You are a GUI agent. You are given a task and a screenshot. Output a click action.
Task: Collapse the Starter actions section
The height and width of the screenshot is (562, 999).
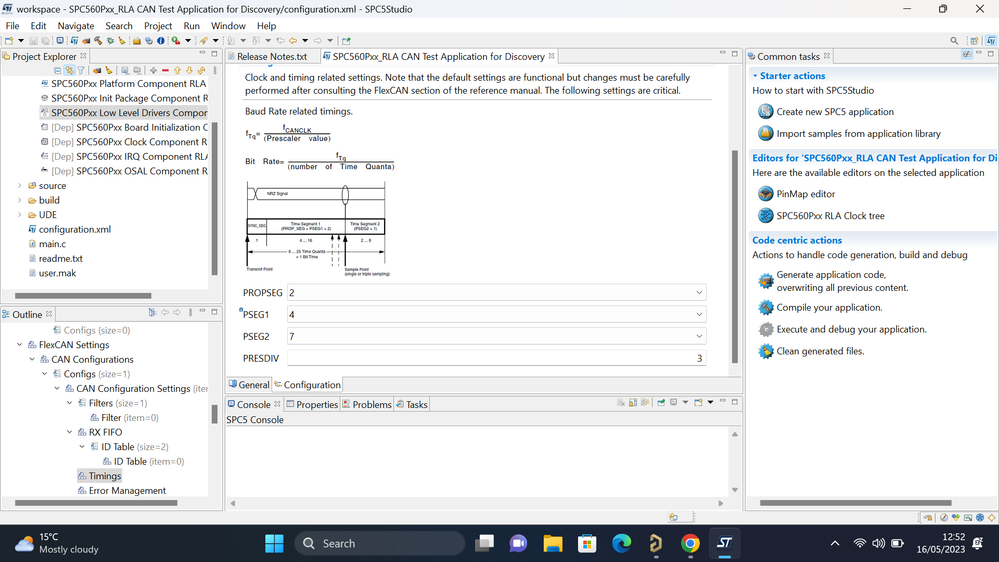pos(755,75)
